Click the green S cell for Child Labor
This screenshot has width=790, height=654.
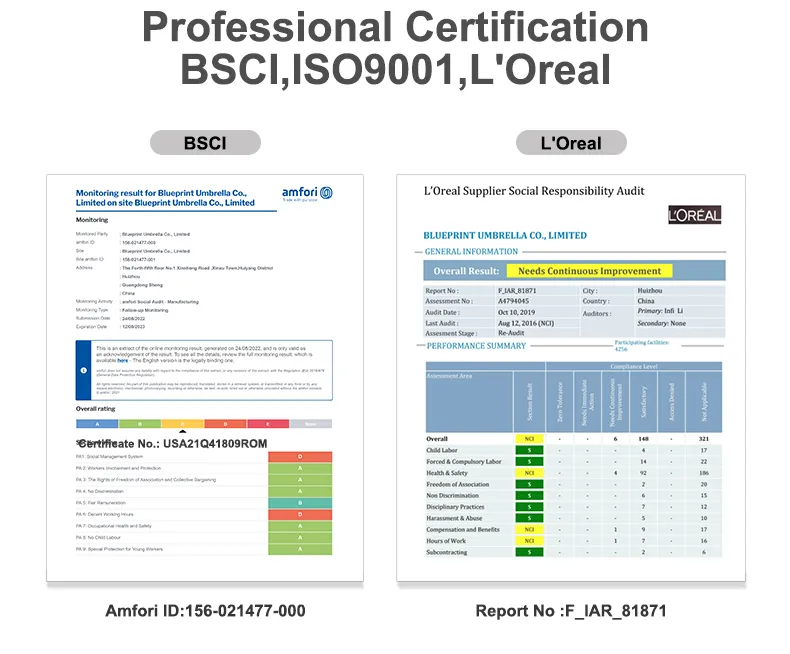tap(529, 450)
